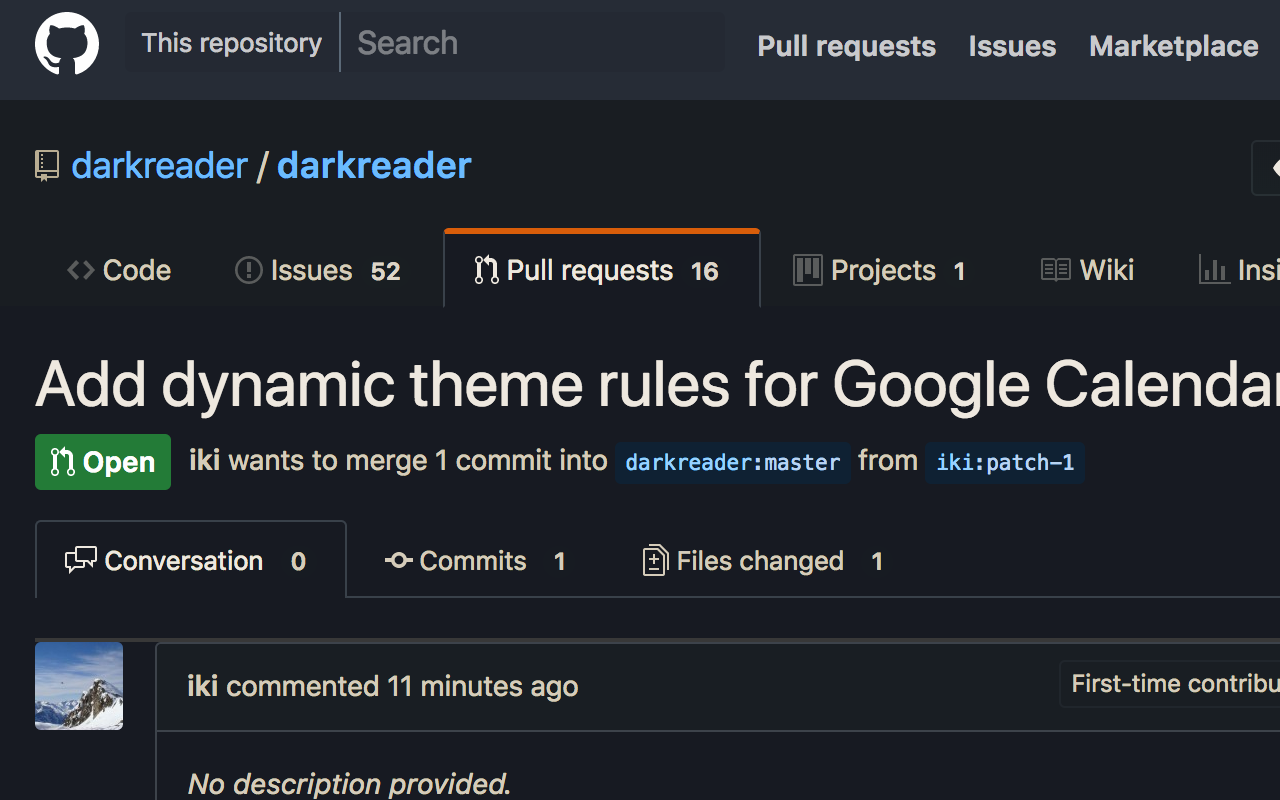Open the Marketplace menu item
The height and width of the screenshot is (800, 1280).
point(1173,46)
